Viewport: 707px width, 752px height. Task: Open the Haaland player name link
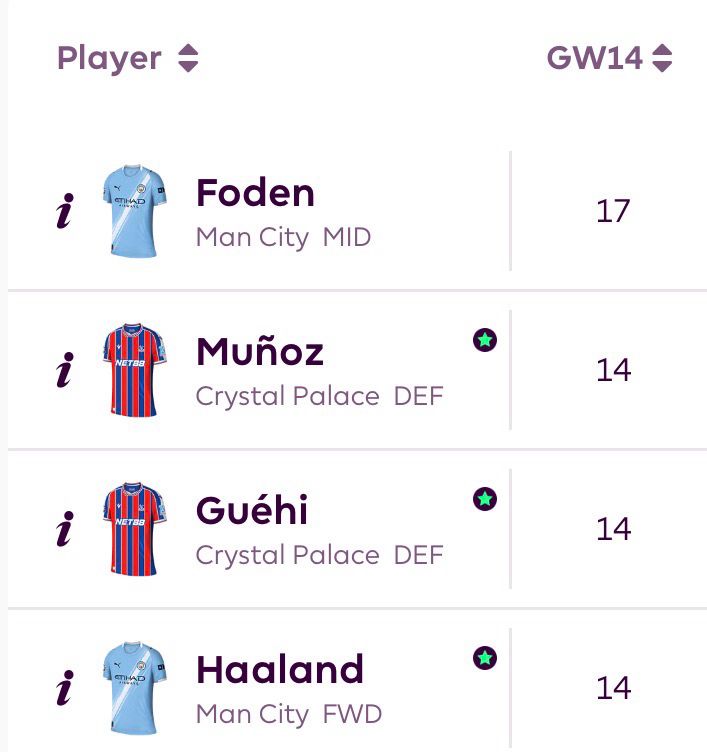point(280,669)
